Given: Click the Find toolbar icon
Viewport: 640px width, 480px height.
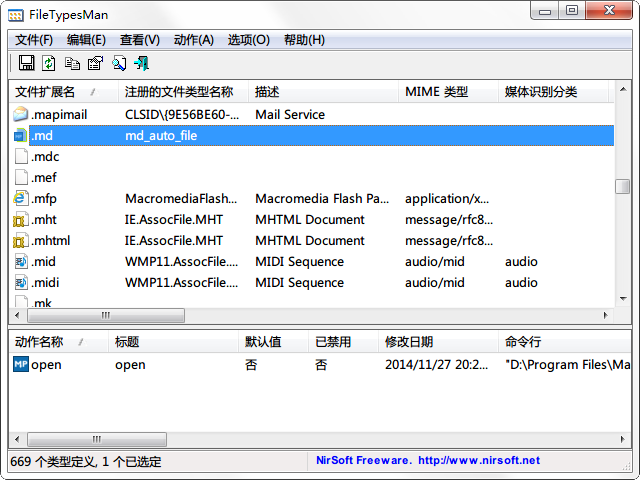Looking at the screenshot, I should point(119,64).
